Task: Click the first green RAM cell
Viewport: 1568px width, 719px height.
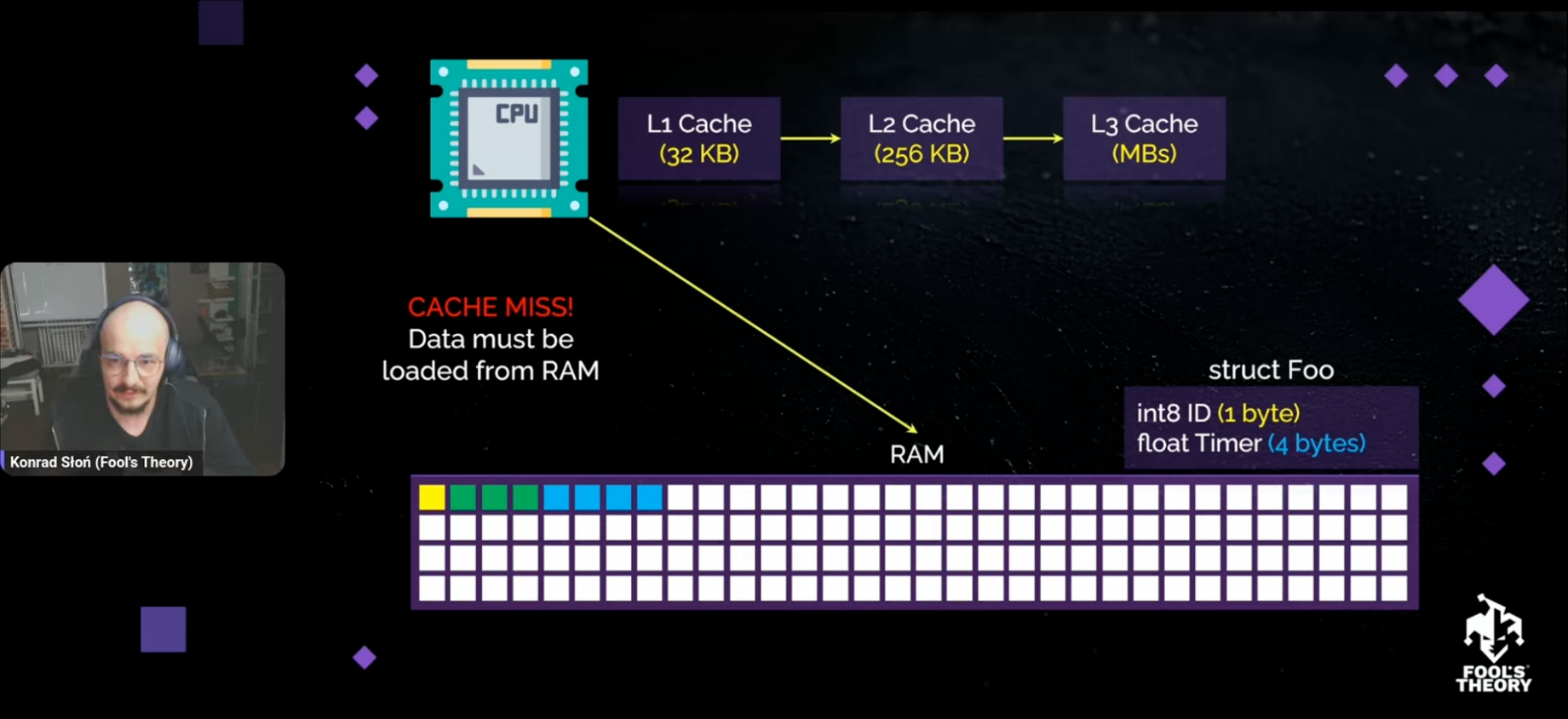Action: click(x=463, y=498)
